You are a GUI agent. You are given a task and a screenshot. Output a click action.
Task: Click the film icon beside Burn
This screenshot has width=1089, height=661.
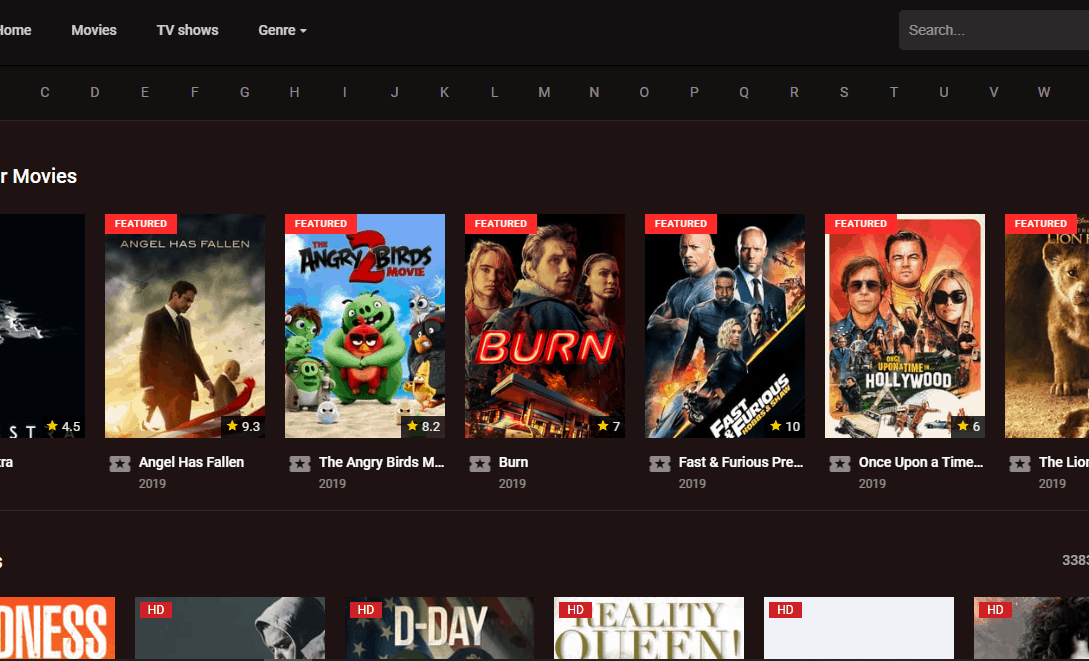click(480, 464)
